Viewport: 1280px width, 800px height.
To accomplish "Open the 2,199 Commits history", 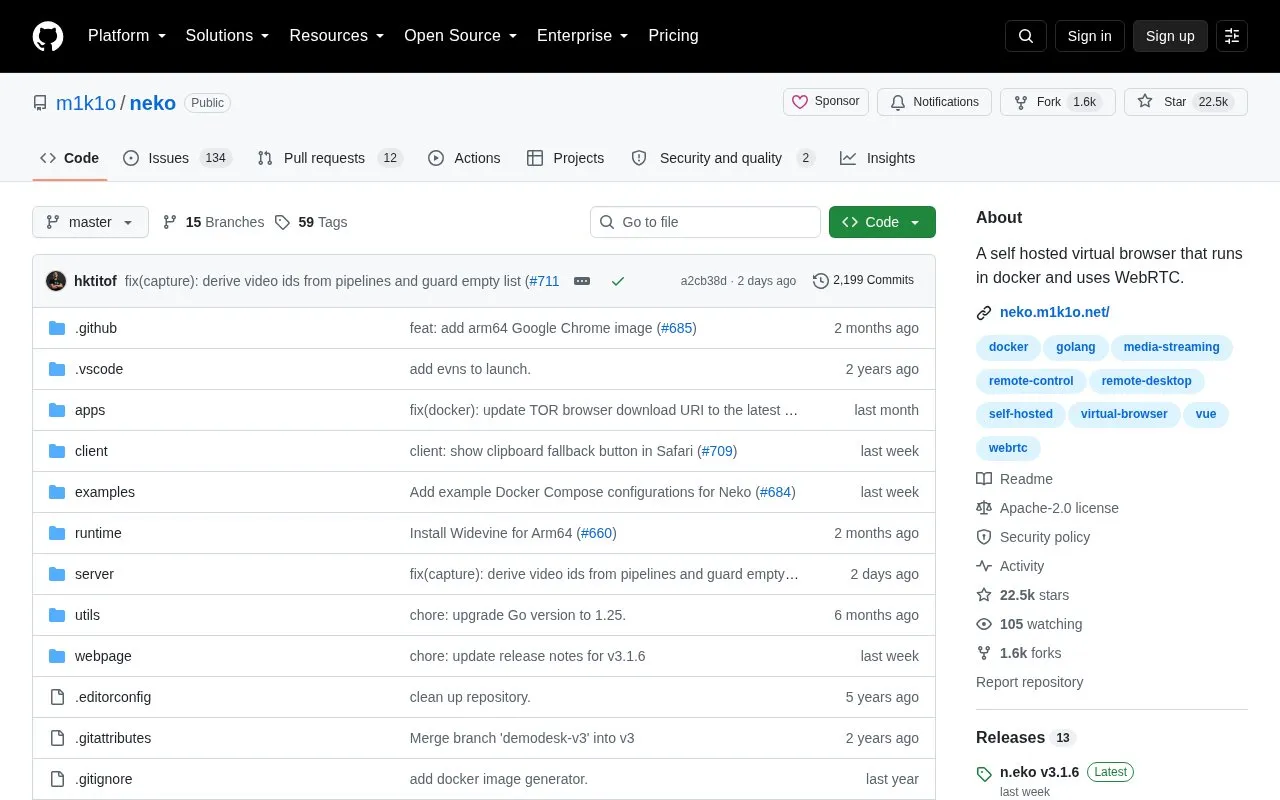I will point(864,280).
